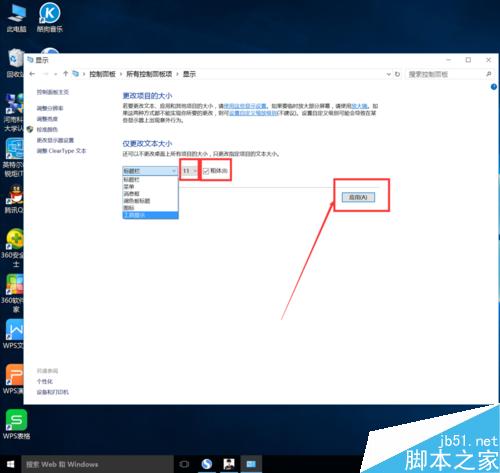The height and width of the screenshot is (473, 500).
Task: Navigate to 所有控制面板项 breadcrumb
Action: 149,74
